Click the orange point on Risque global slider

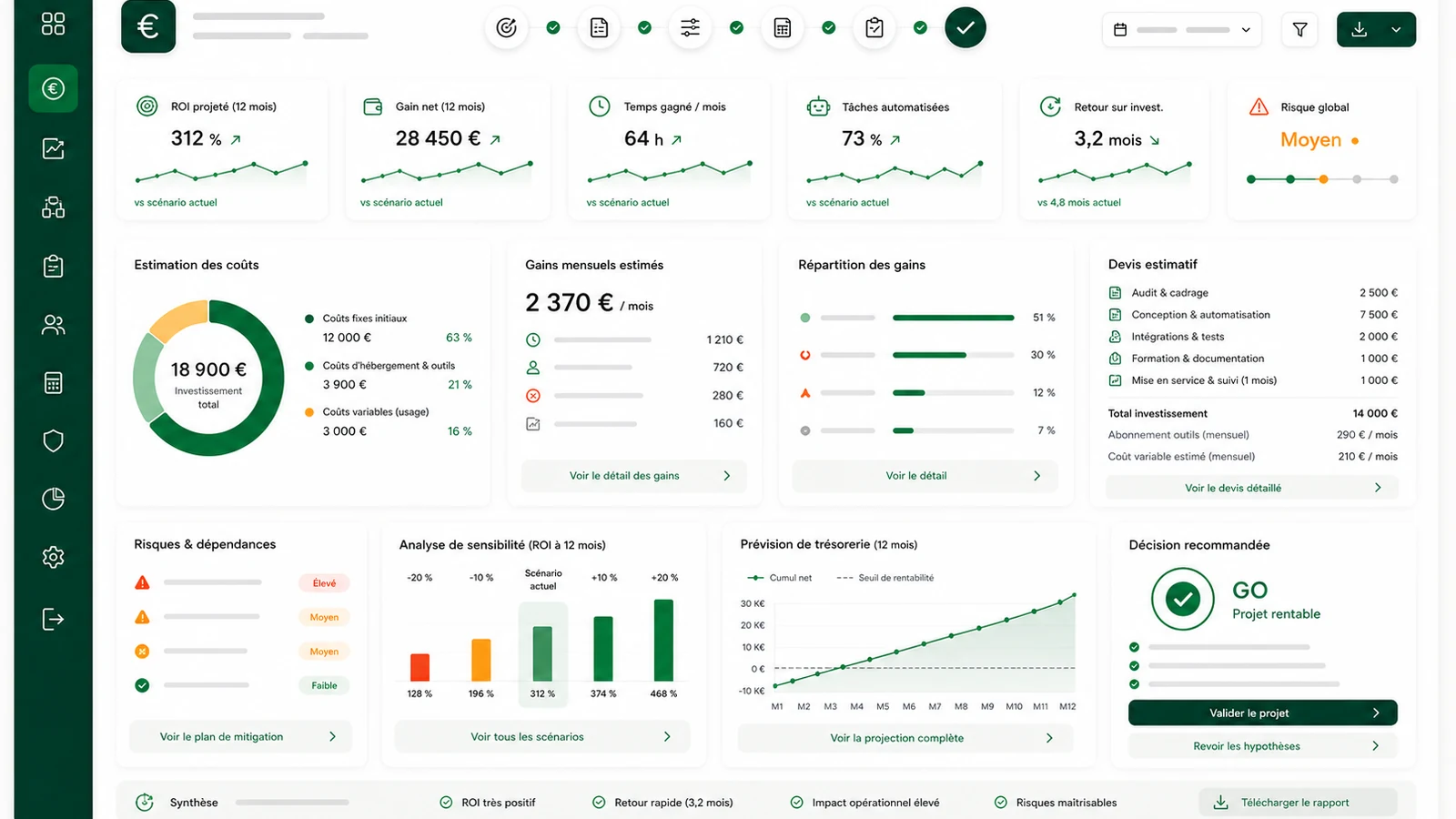(1323, 179)
